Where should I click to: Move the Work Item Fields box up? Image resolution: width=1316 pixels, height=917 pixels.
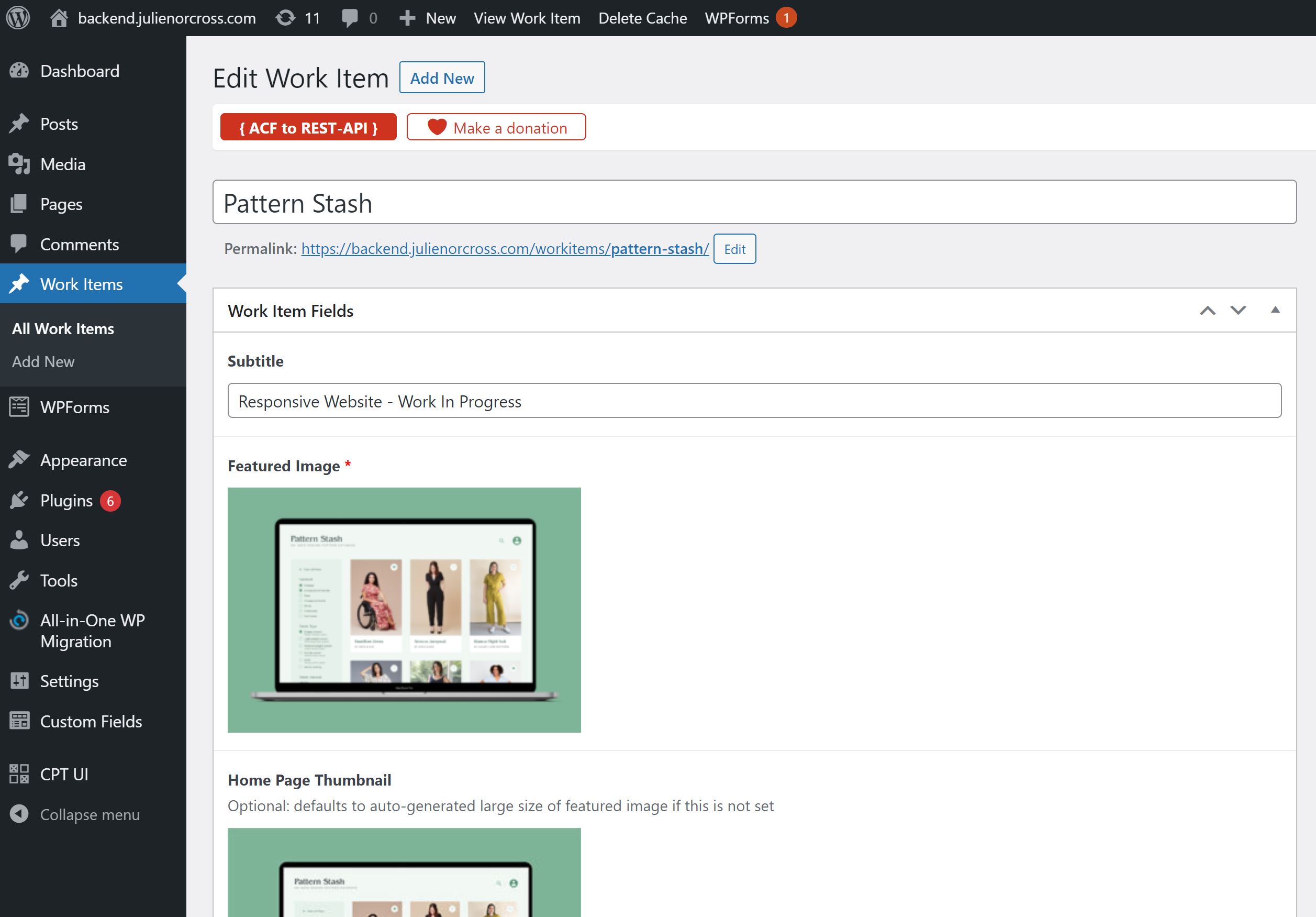click(1207, 310)
